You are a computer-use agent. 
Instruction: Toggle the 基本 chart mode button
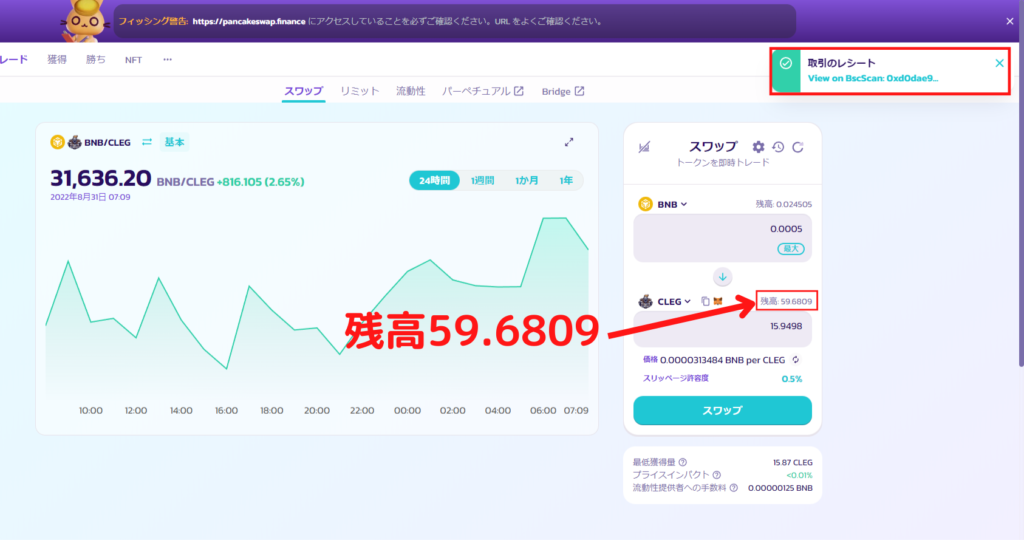(x=174, y=142)
